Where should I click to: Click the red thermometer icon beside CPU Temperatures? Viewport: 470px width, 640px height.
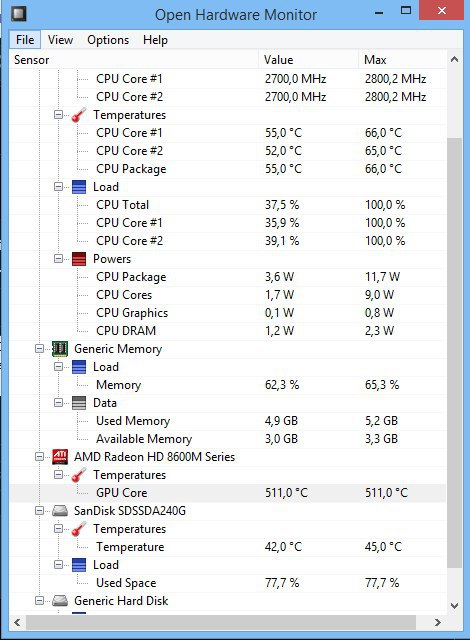pos(79,115)
